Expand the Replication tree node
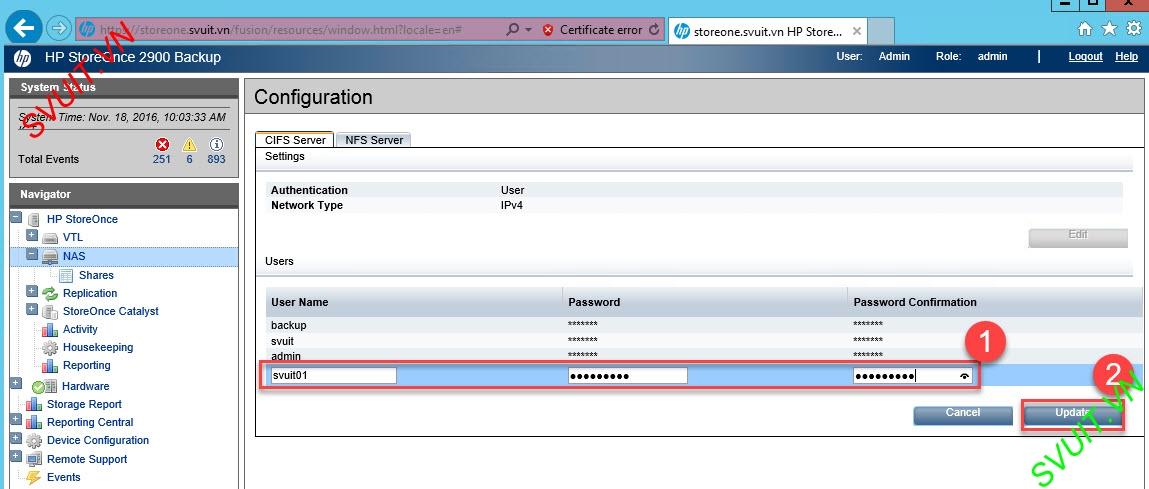The height and width of the screenshot is (489, 1149). (x=32, y=291)
